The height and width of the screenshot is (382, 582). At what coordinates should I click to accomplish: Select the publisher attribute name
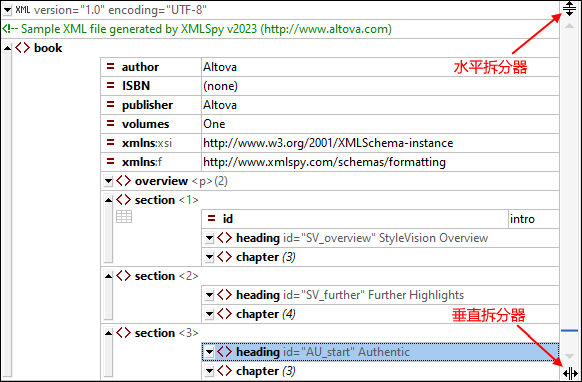pos(147,105)
